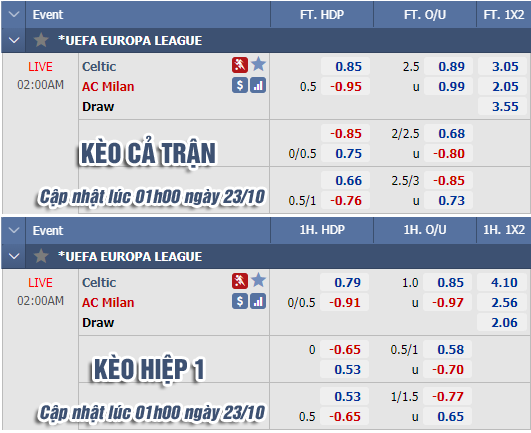Click the red live-stream icon in the first-half table
Screen dimensions: 531x433
240,281
